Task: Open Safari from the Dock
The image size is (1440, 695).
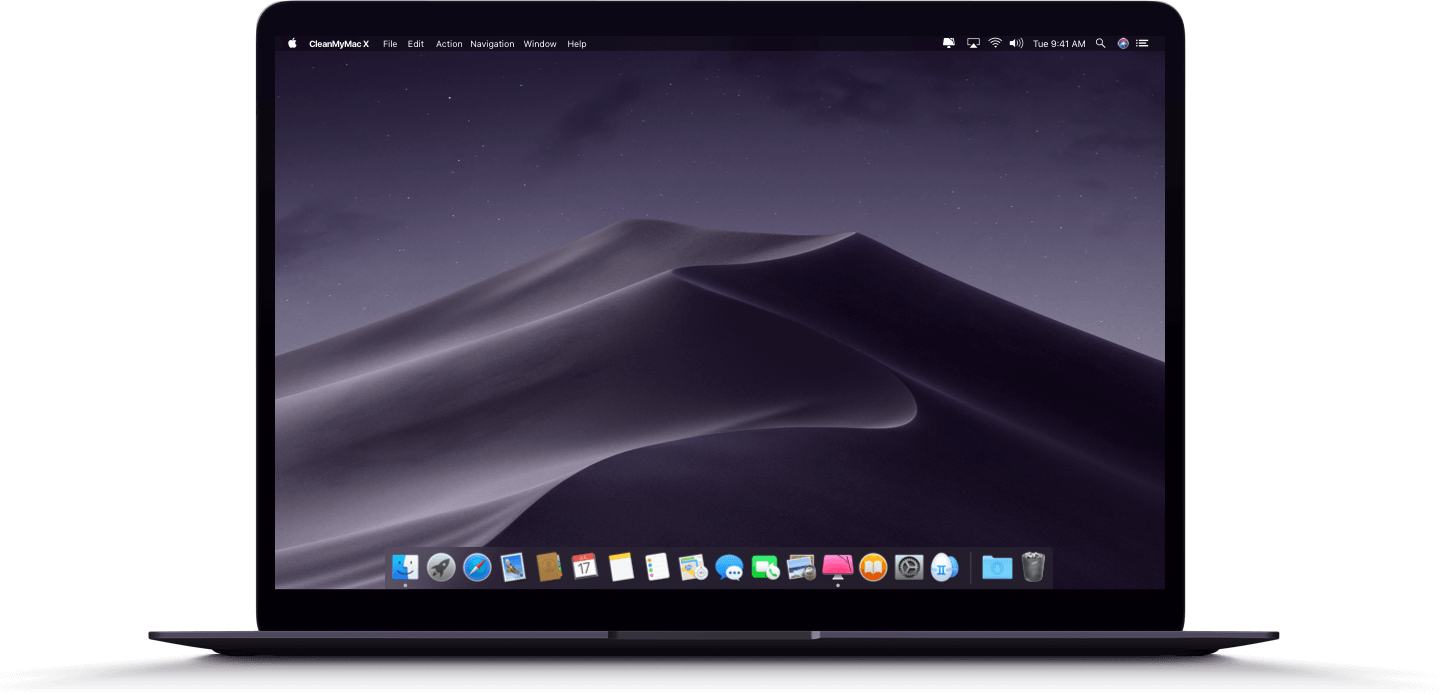Action: [x=477, y=567]
